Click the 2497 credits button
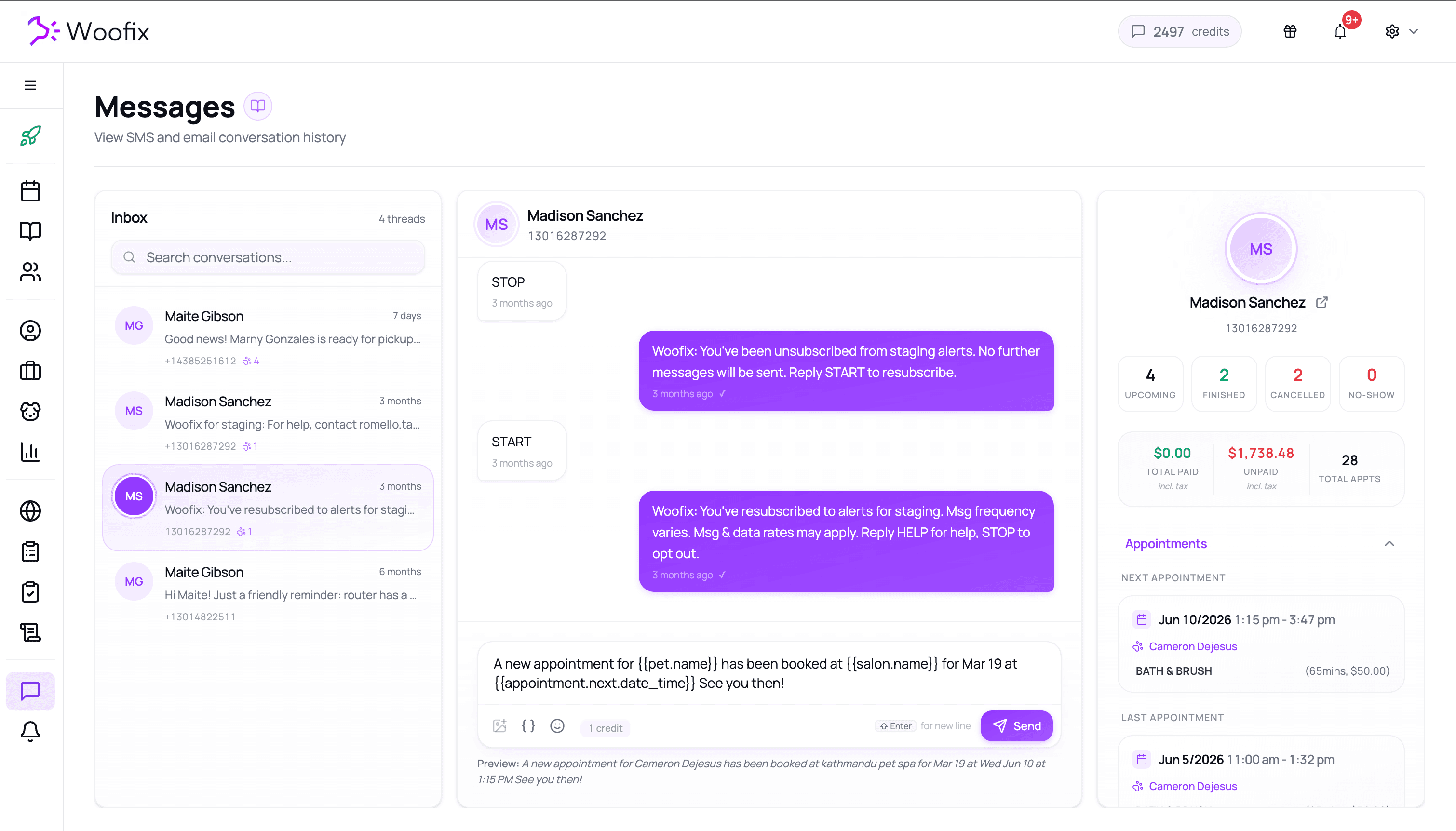 click(1180, 31)
